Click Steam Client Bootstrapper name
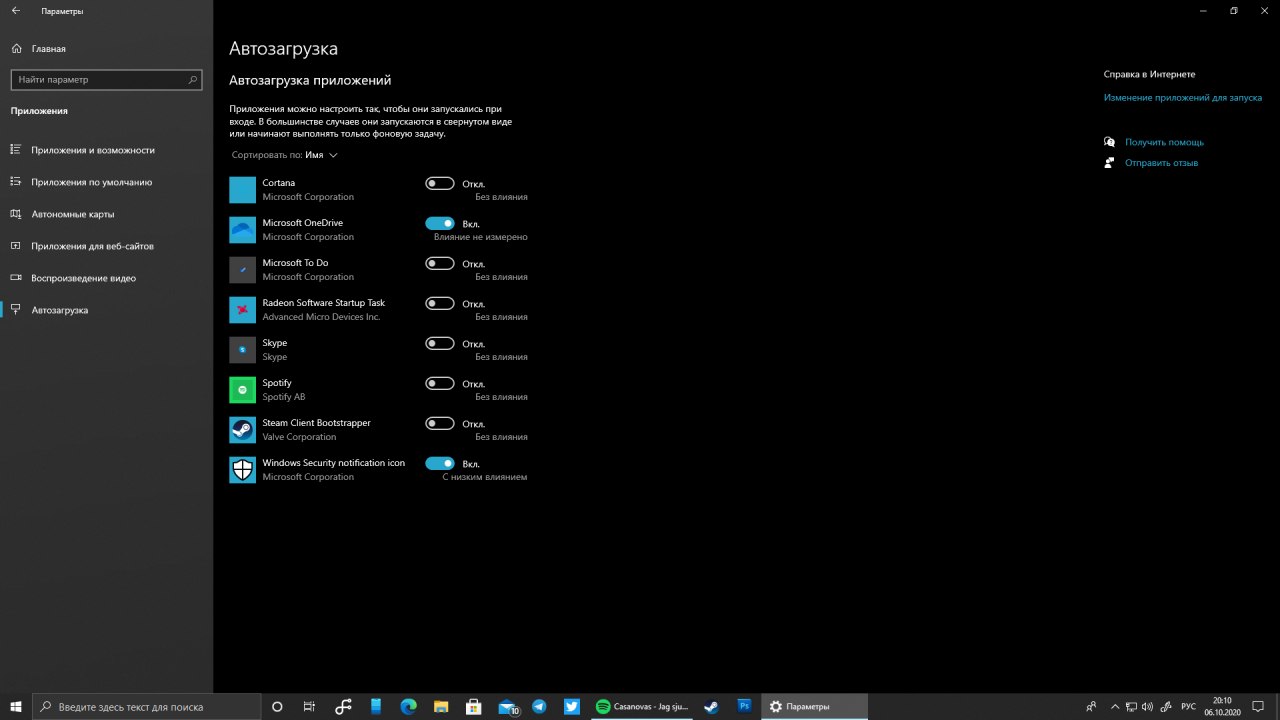Screen dimensions: 1280x720 [x=316, y=423]
